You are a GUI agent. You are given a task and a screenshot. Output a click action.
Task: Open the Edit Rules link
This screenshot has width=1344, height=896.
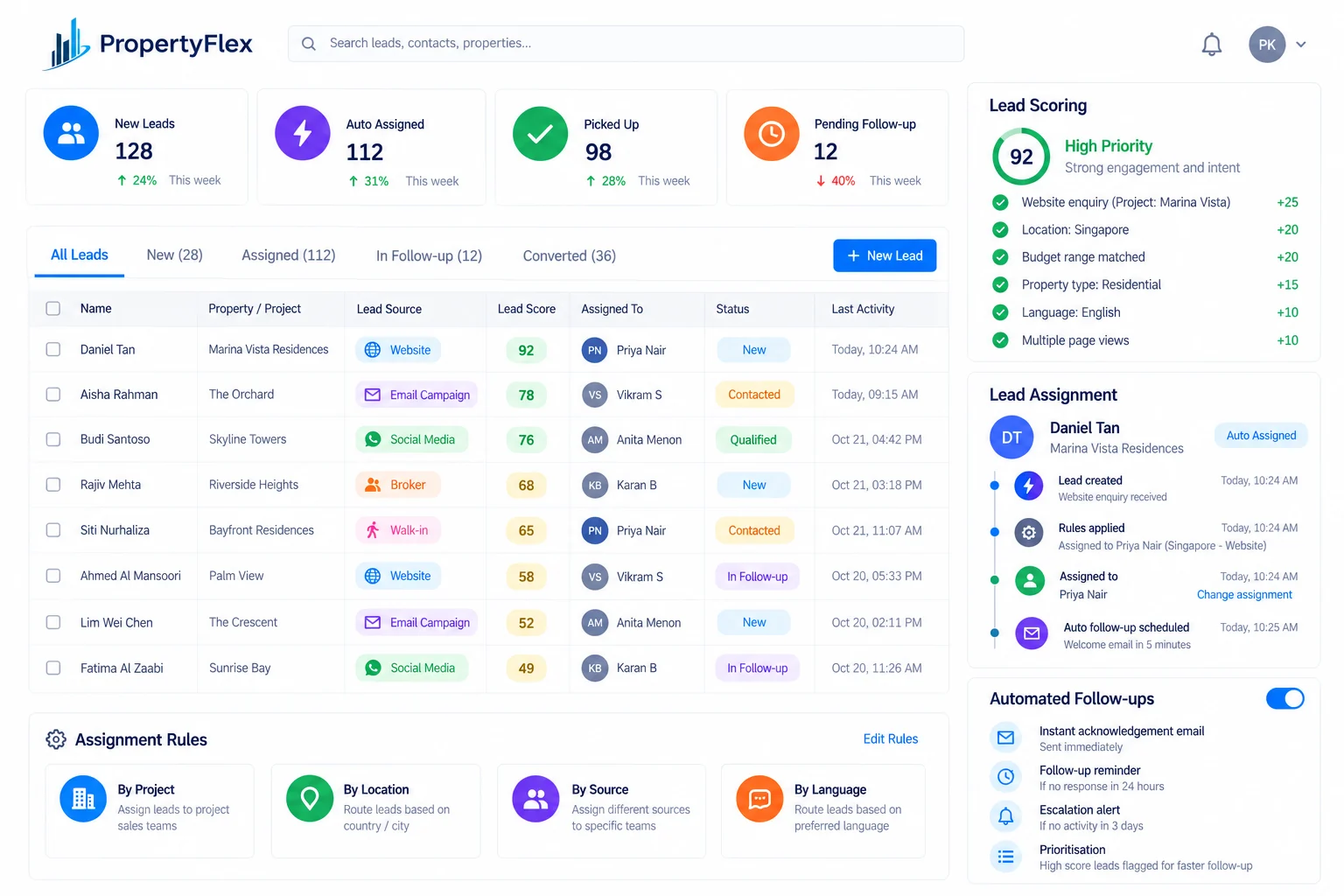(x=891, y=739)
